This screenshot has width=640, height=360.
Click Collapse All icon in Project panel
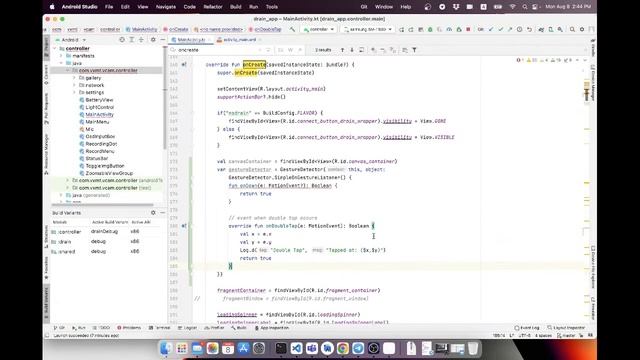(x=141, y=40)
